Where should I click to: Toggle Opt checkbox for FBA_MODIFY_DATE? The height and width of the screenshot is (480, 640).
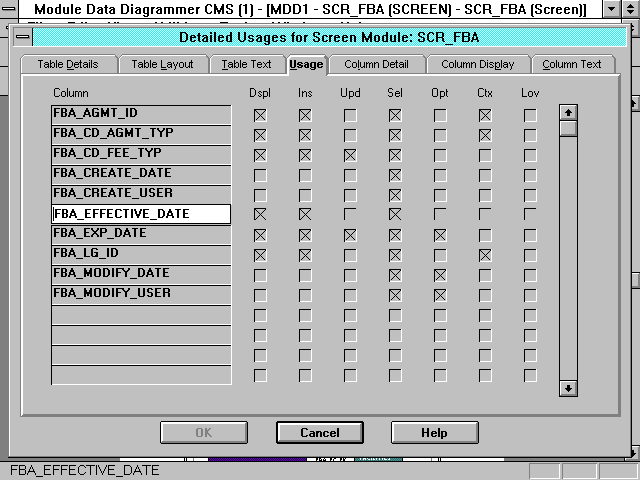pos(440,274)
